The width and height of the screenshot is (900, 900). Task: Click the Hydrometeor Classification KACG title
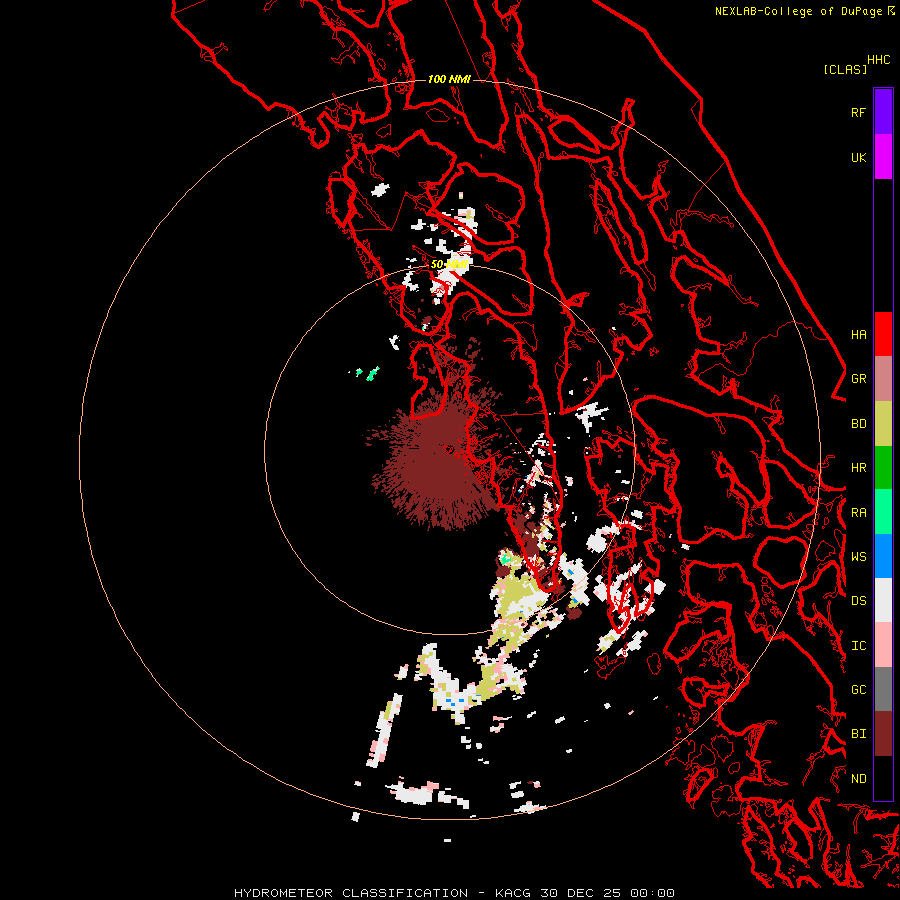click(x=454, y=893)
